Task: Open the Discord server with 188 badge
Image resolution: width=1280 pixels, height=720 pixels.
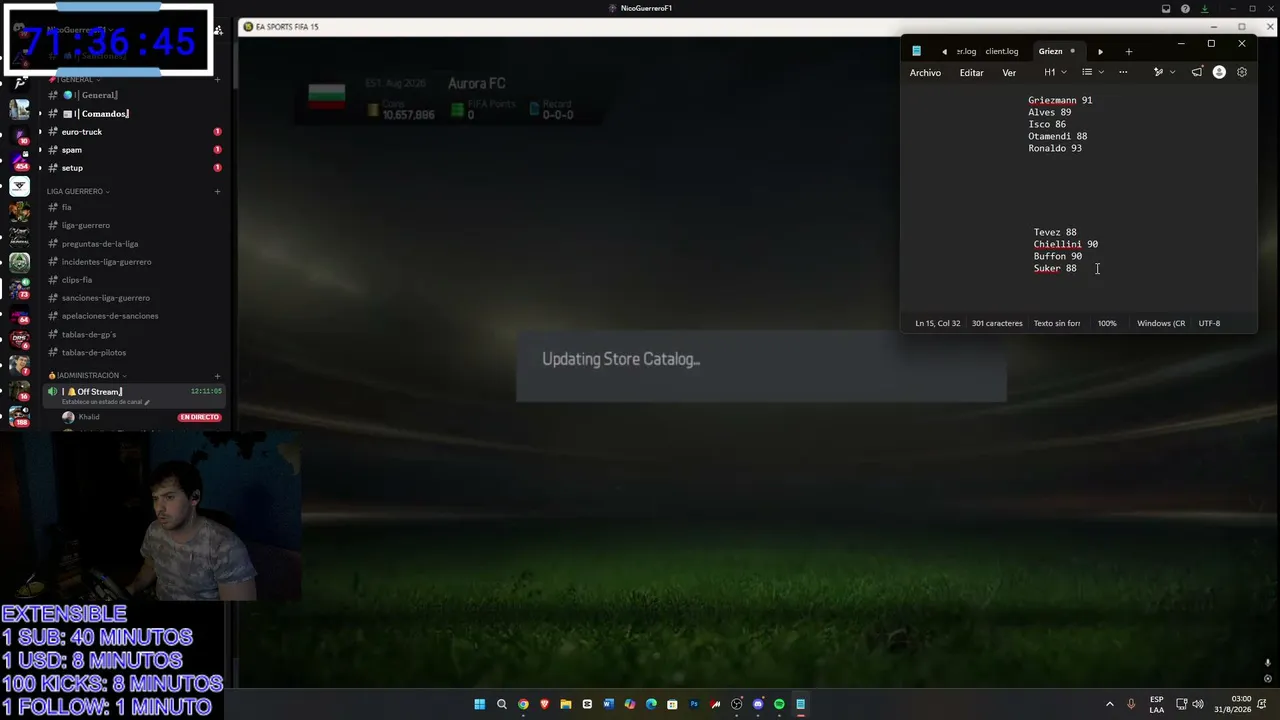Action: (x=19, y=415)
